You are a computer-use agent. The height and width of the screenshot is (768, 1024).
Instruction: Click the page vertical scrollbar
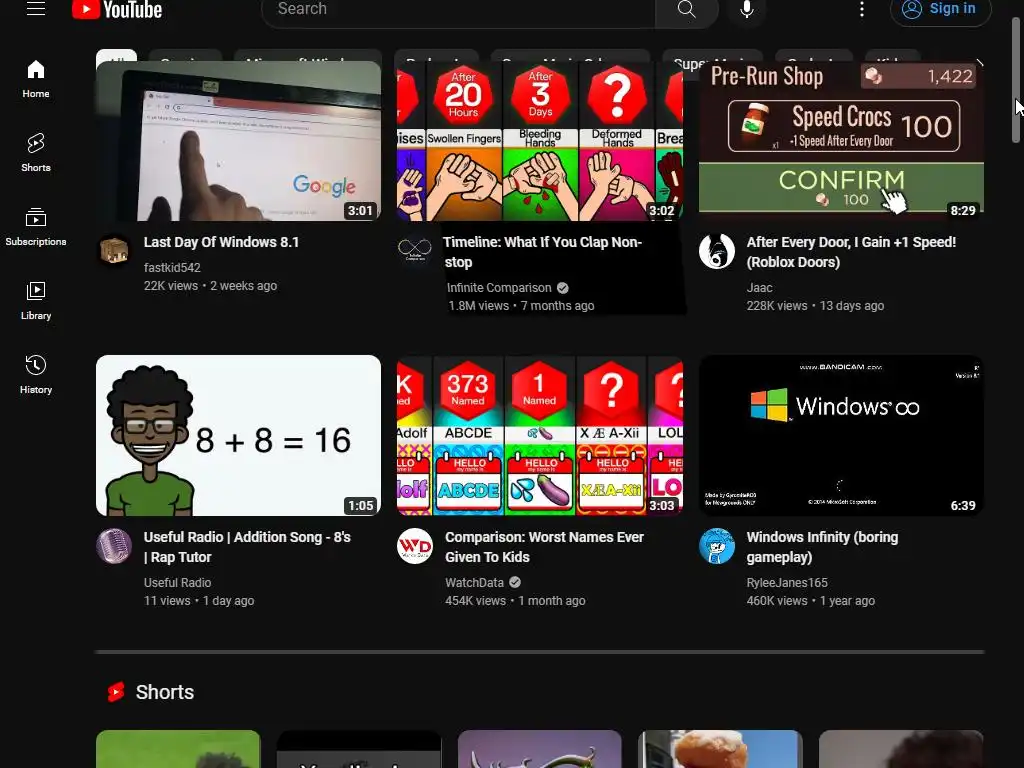click(x=1016, y=78)
